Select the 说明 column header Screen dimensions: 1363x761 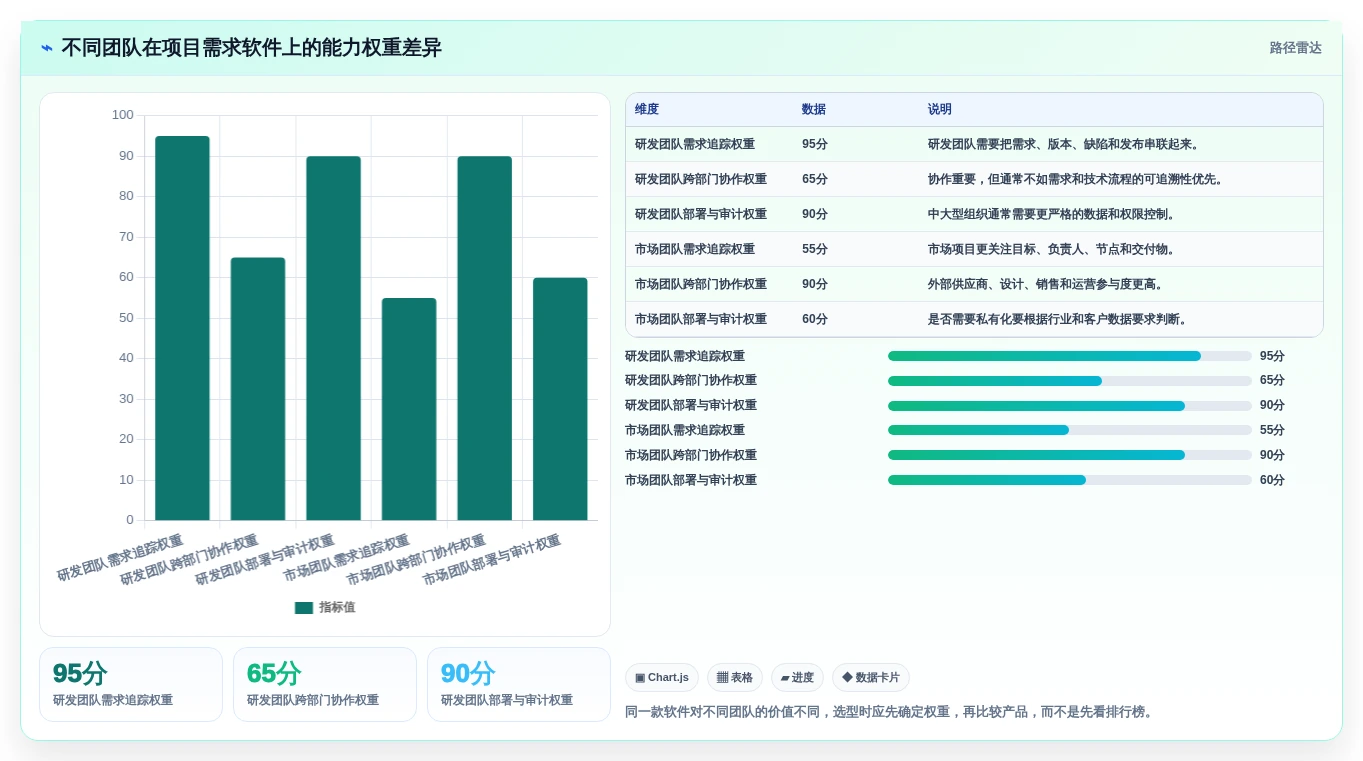pos(940,110)
